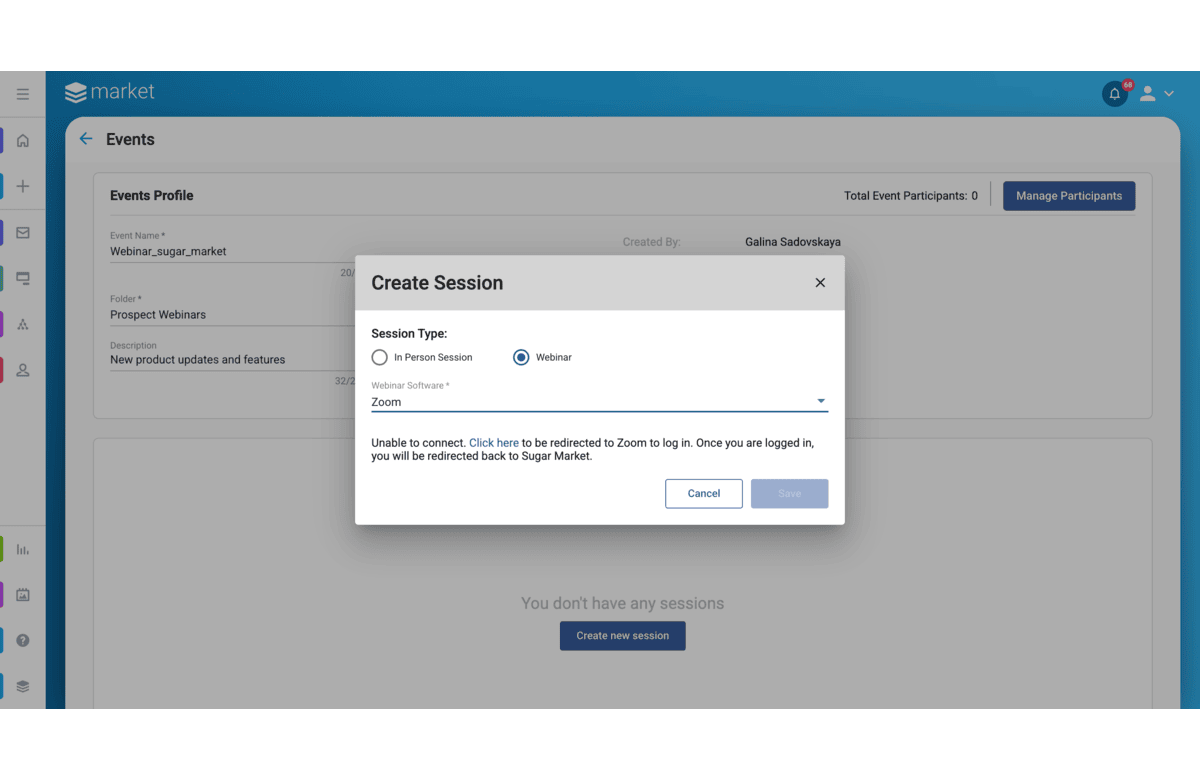This screenshot has height=780, width=1200.
Task: Click the Save button in dialog
Action: tap(789, 493)
